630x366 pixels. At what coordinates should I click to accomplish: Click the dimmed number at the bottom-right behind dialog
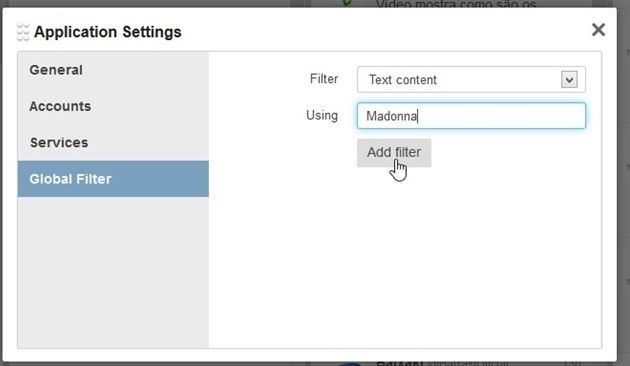(x=572, y=363)
